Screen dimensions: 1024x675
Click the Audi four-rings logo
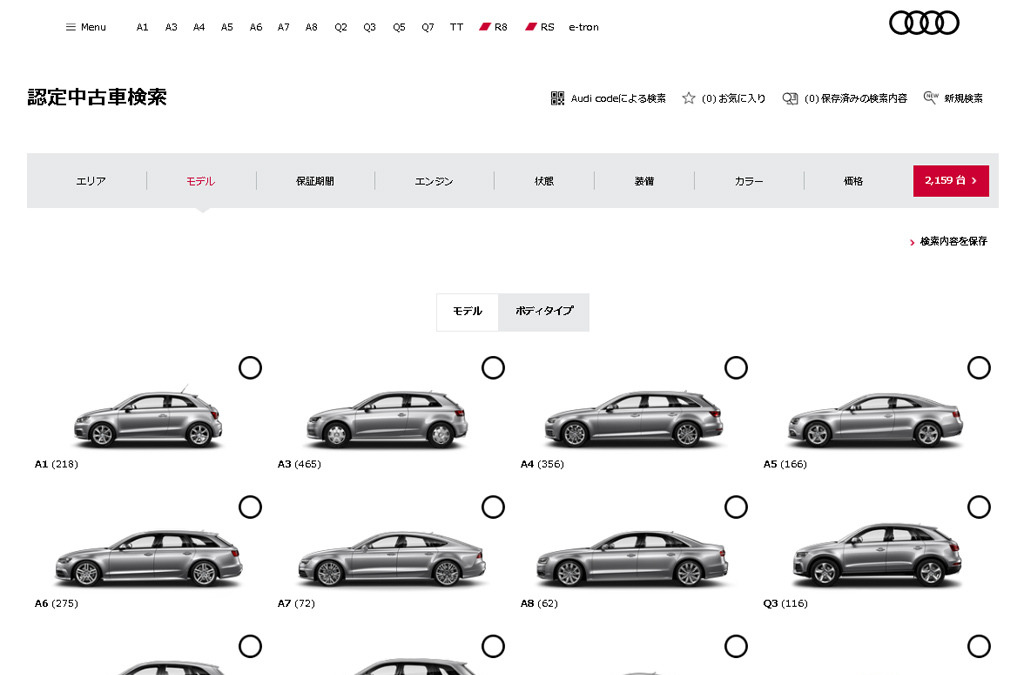tap(924, 23)
